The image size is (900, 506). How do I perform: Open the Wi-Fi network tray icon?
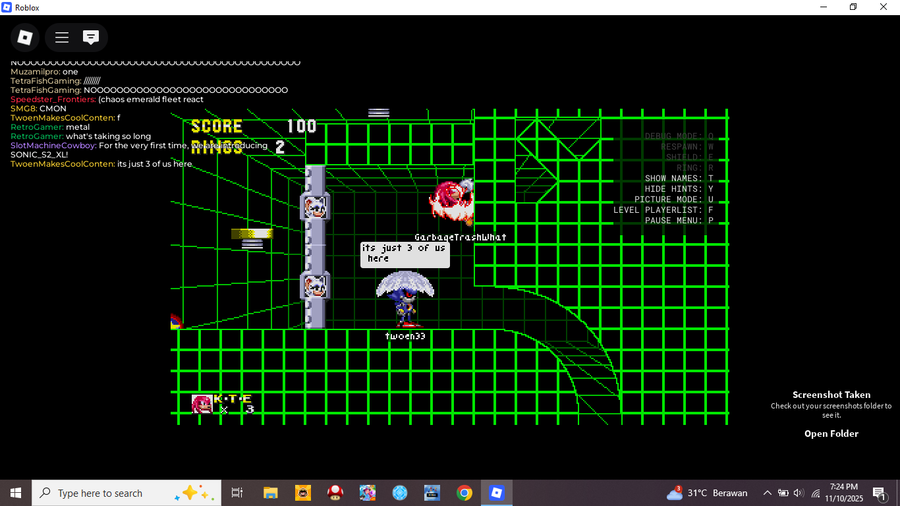click(x=815, y=493)
